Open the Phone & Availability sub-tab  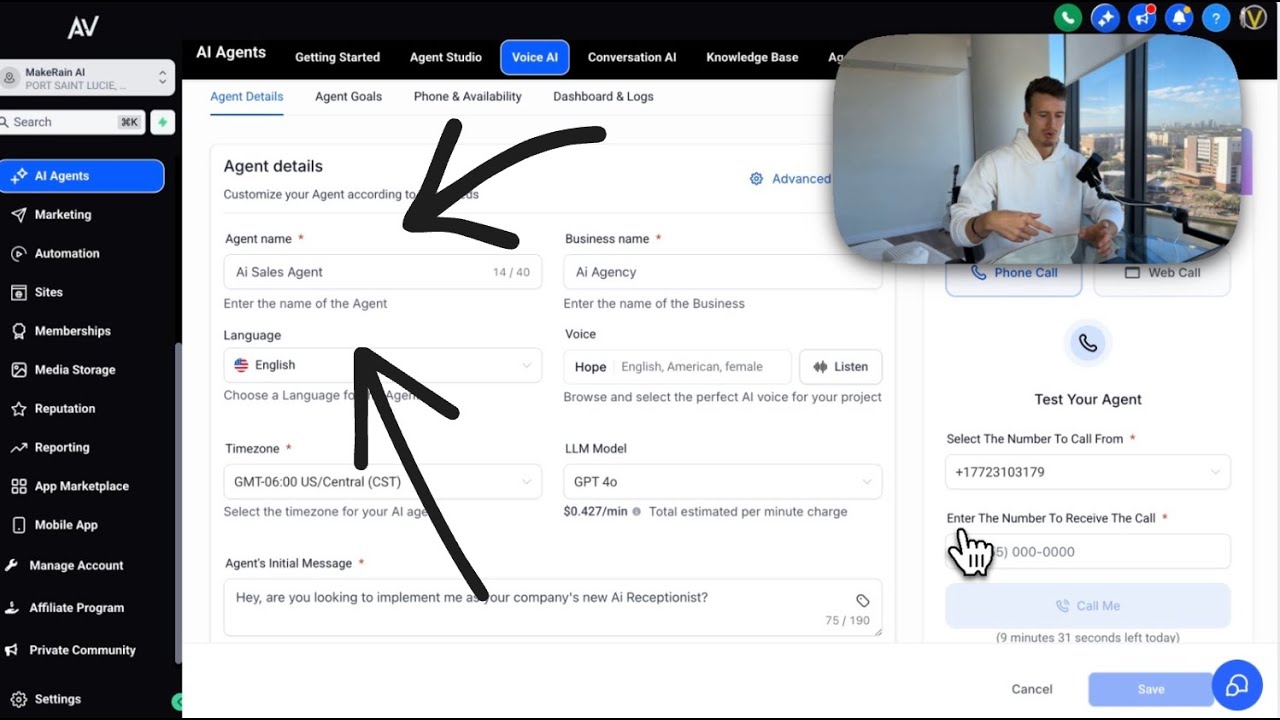(468, 97)
